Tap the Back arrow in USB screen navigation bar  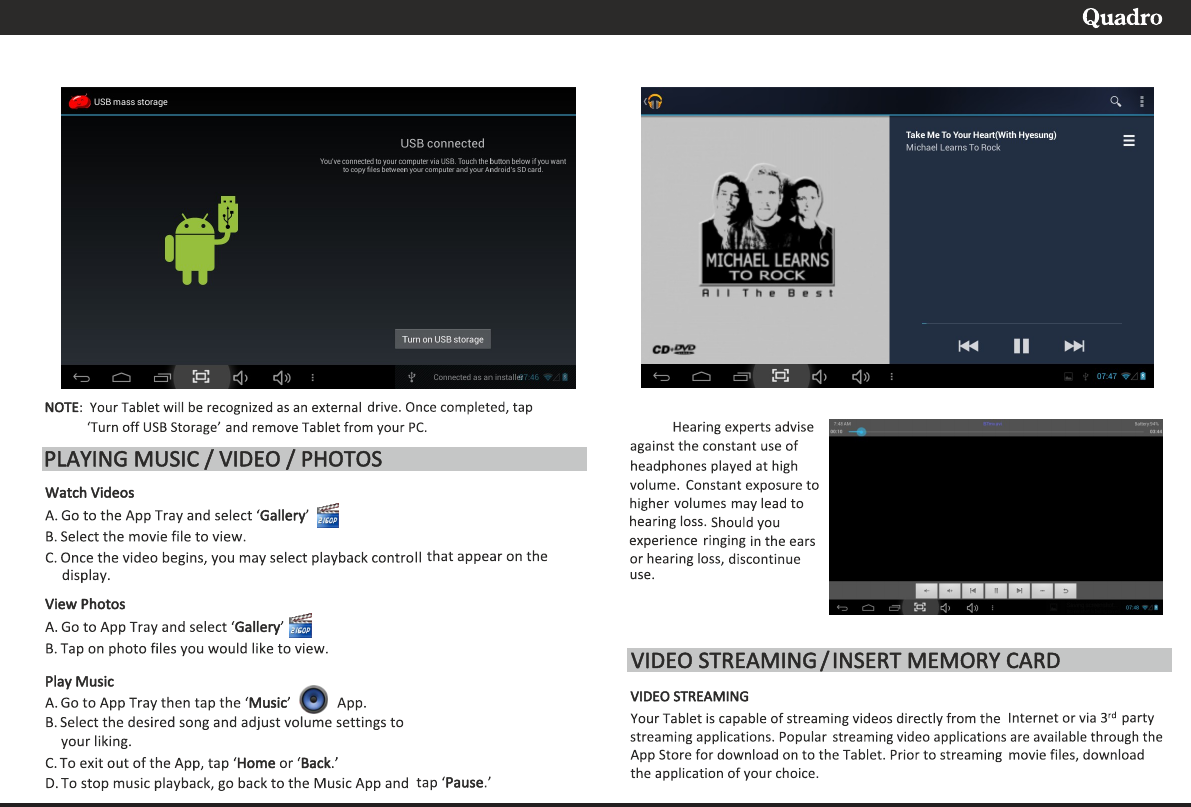pyautogui.click(x=81, y=377)
